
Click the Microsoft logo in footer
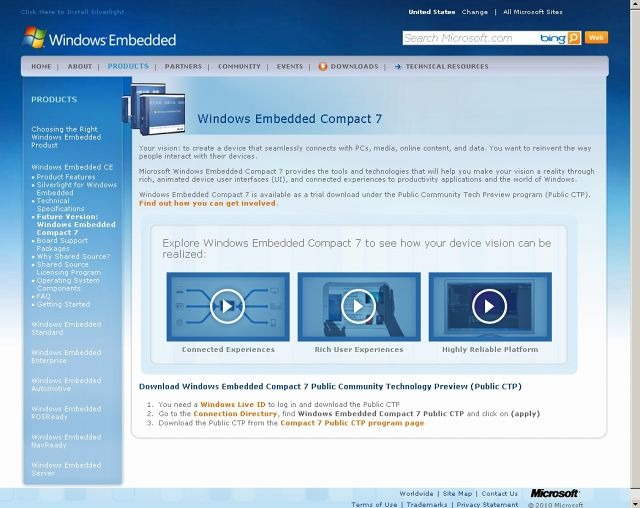pos(555,493)
